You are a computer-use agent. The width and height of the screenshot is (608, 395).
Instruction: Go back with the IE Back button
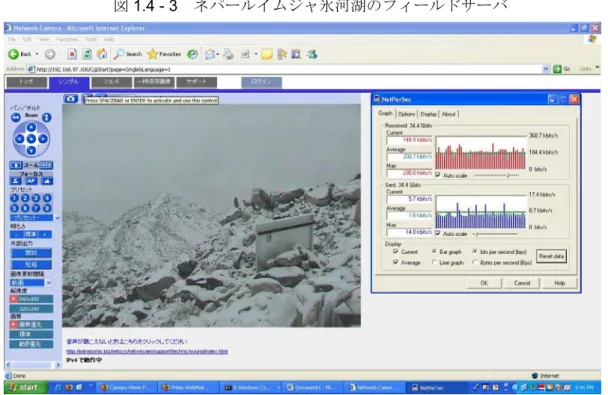[19, 54]
